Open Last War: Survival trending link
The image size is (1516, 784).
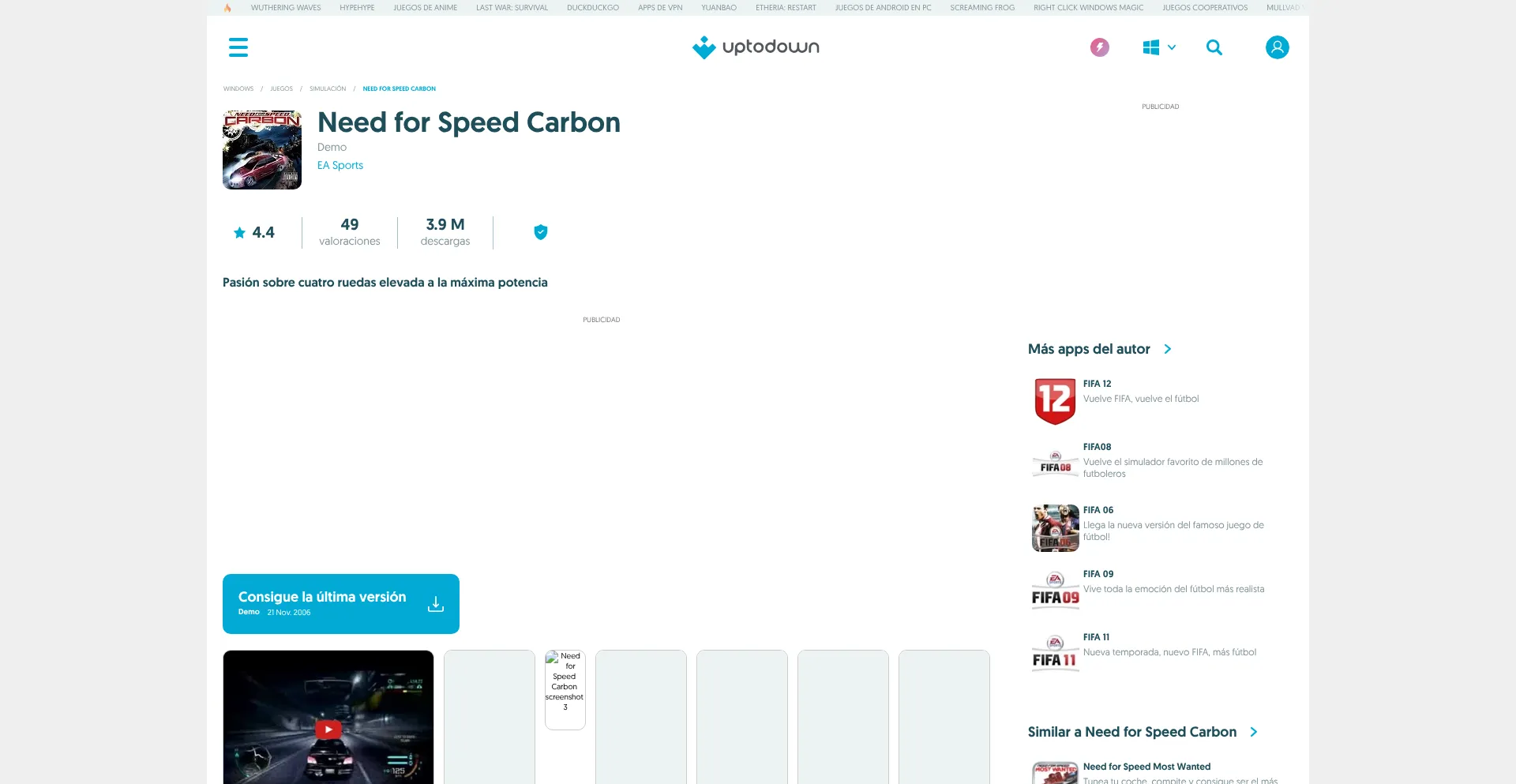click(512, 8)
